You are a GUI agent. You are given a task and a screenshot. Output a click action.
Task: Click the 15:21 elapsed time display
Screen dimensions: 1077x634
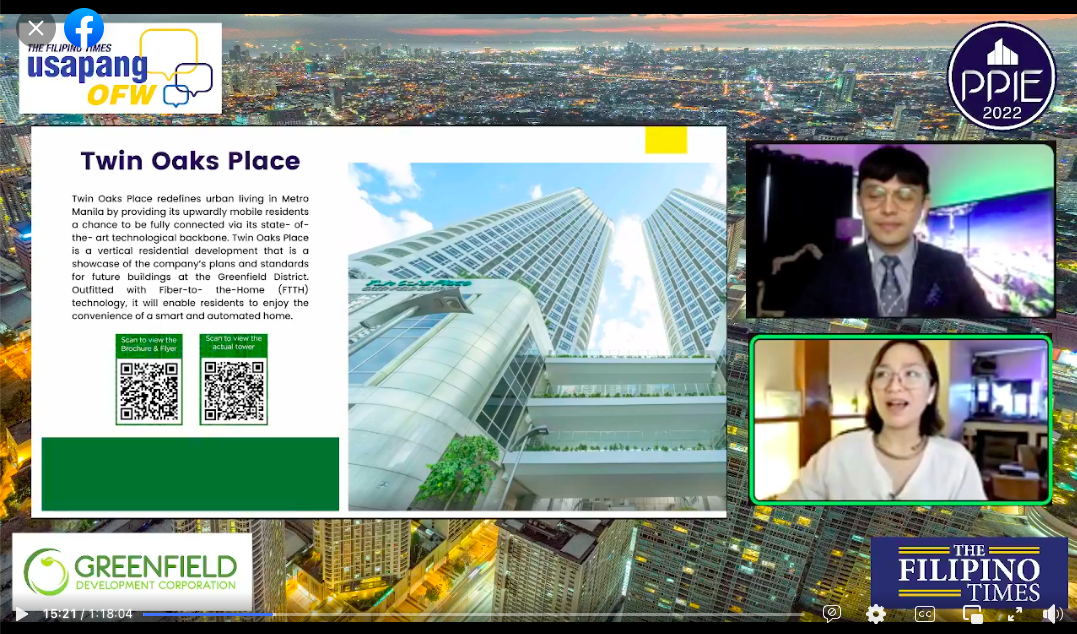click(62, 614)
